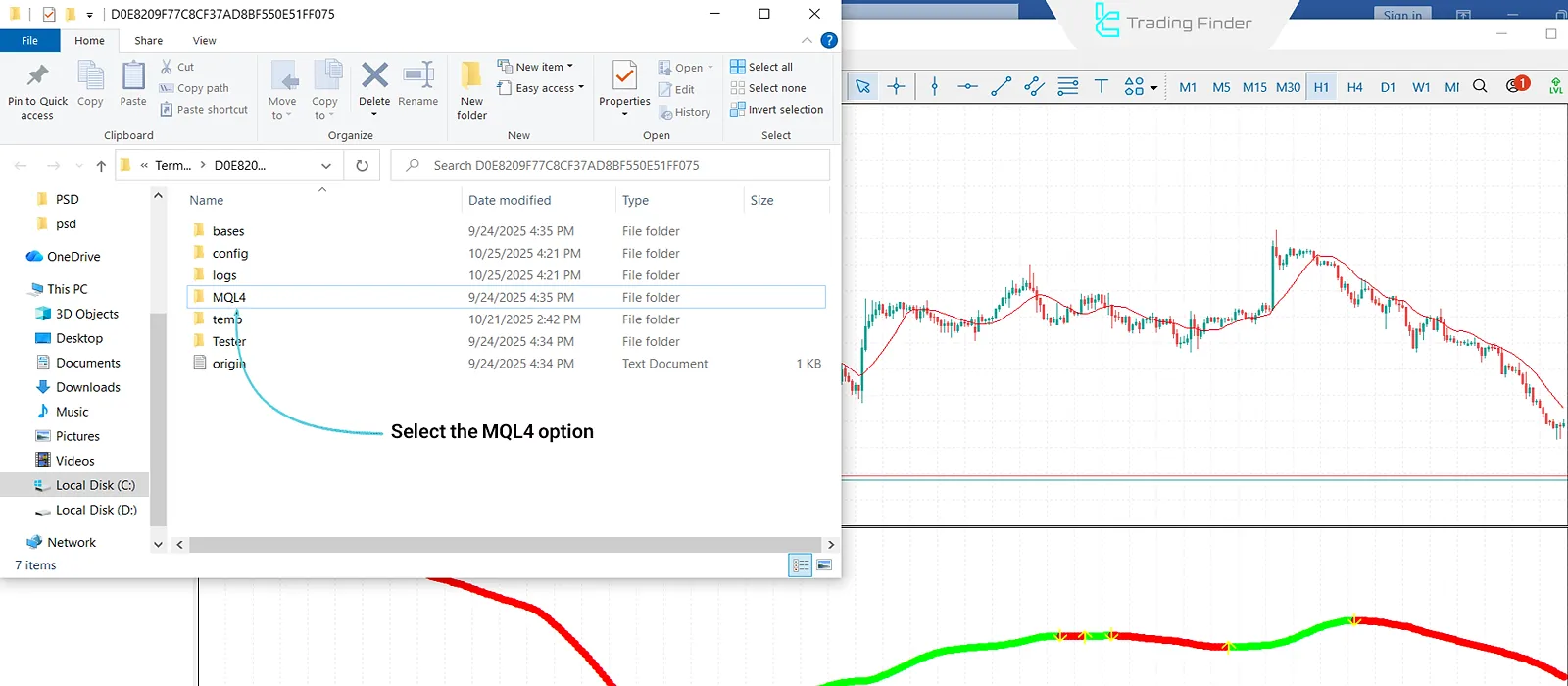Switch to the details view layout toggle
Viewport: 1568px width, 686px height.
pos(800,565)
